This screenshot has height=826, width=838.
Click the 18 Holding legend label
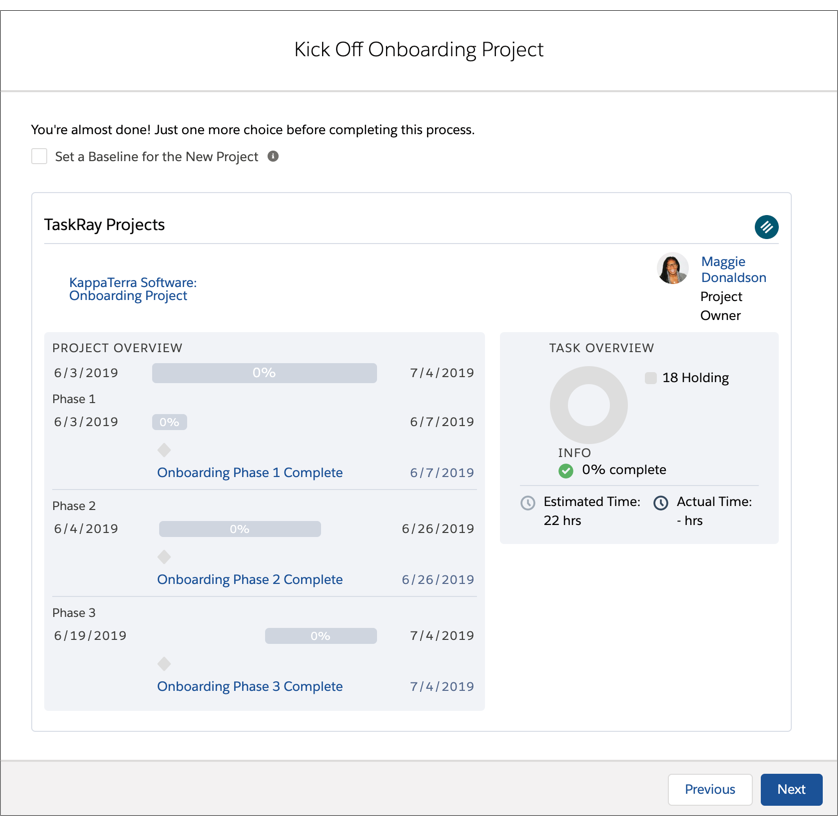tap(695, 378)
